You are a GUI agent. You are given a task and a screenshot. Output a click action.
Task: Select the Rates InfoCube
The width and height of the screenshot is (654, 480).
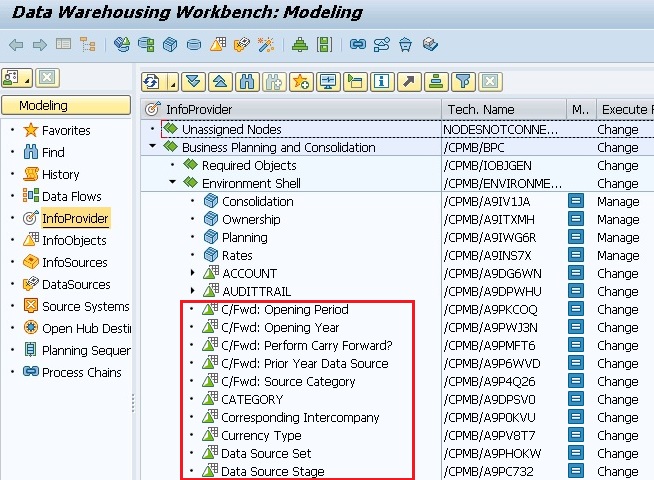pyautogui.click(x=237, y=255)
